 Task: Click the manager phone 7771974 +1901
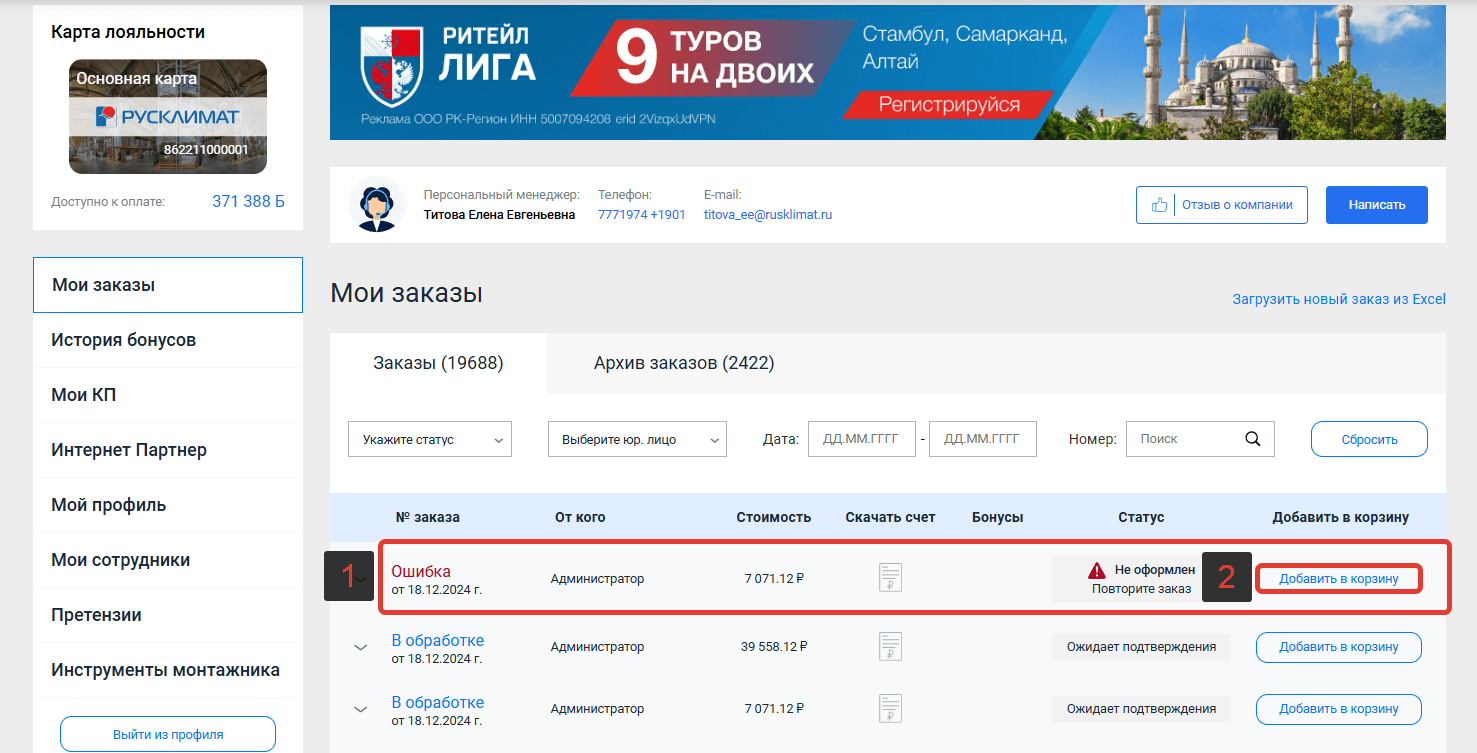coord(642,214)
